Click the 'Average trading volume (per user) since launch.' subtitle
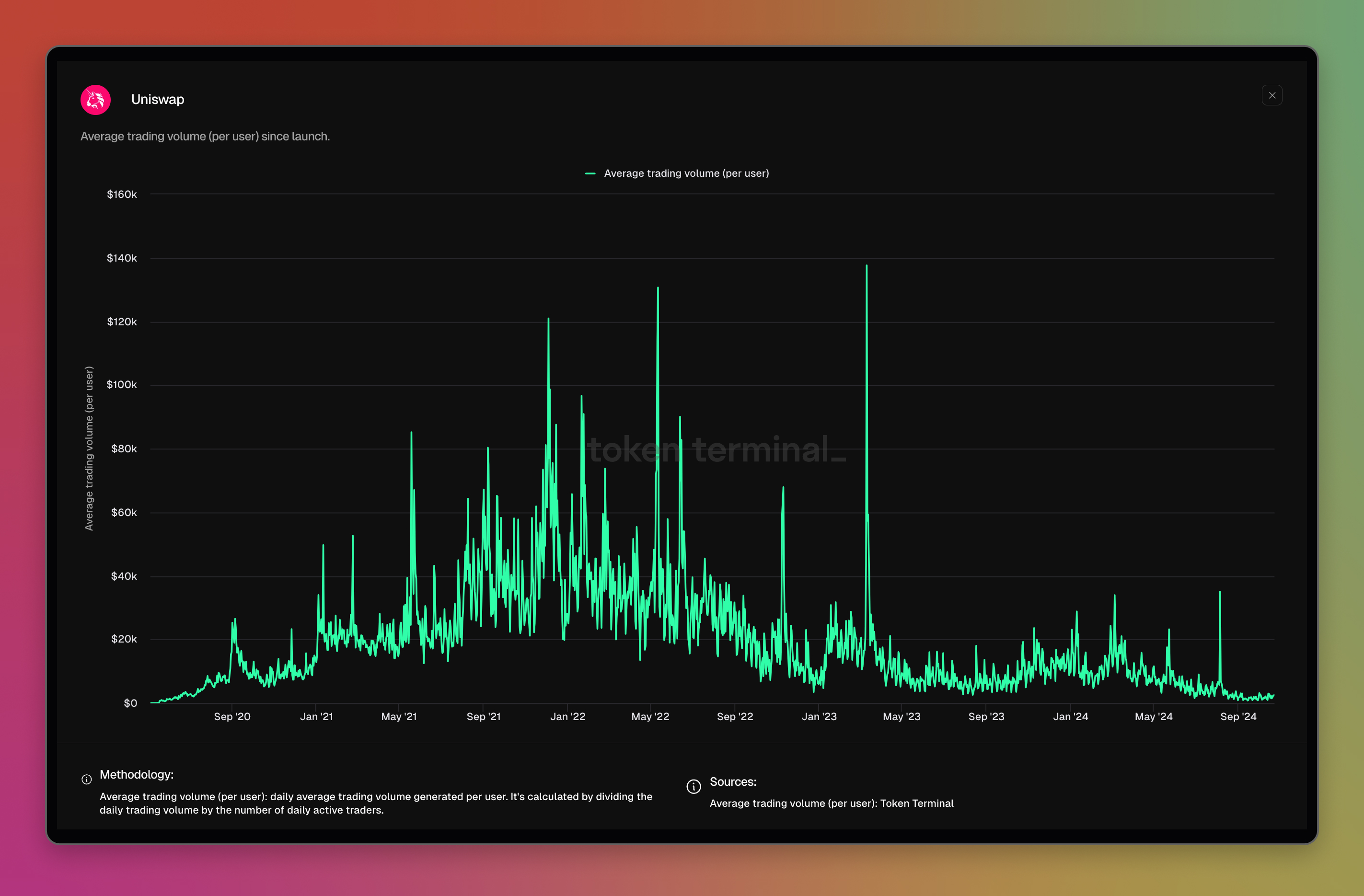 click(205, 137)
